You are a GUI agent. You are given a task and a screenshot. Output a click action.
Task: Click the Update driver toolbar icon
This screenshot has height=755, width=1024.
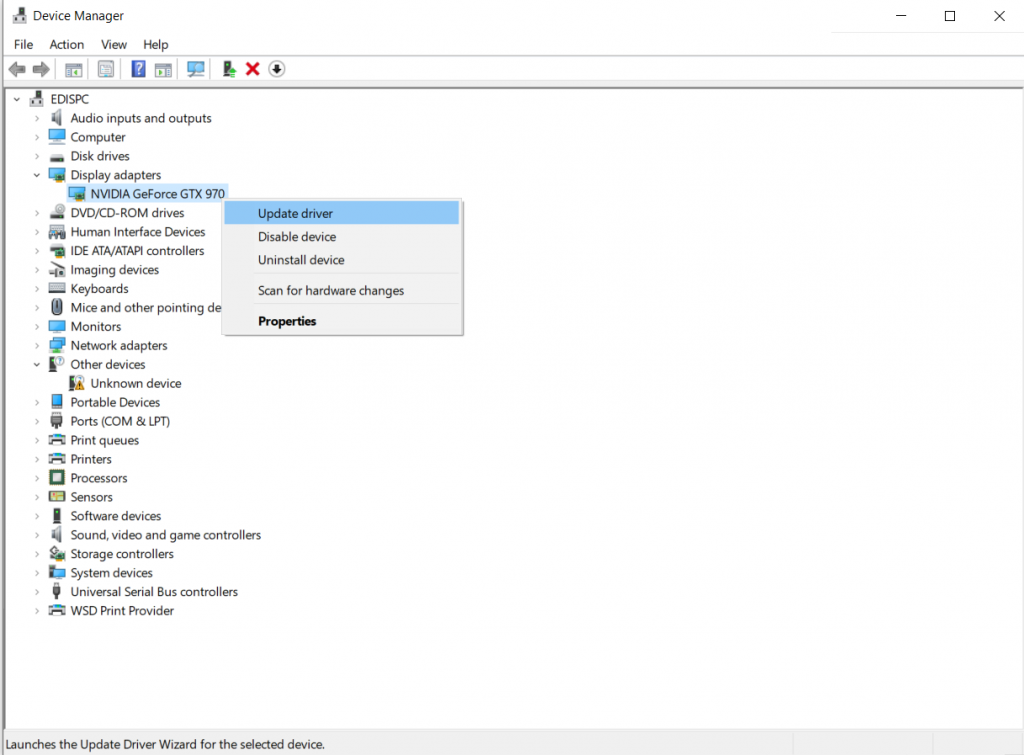(229, 69)
